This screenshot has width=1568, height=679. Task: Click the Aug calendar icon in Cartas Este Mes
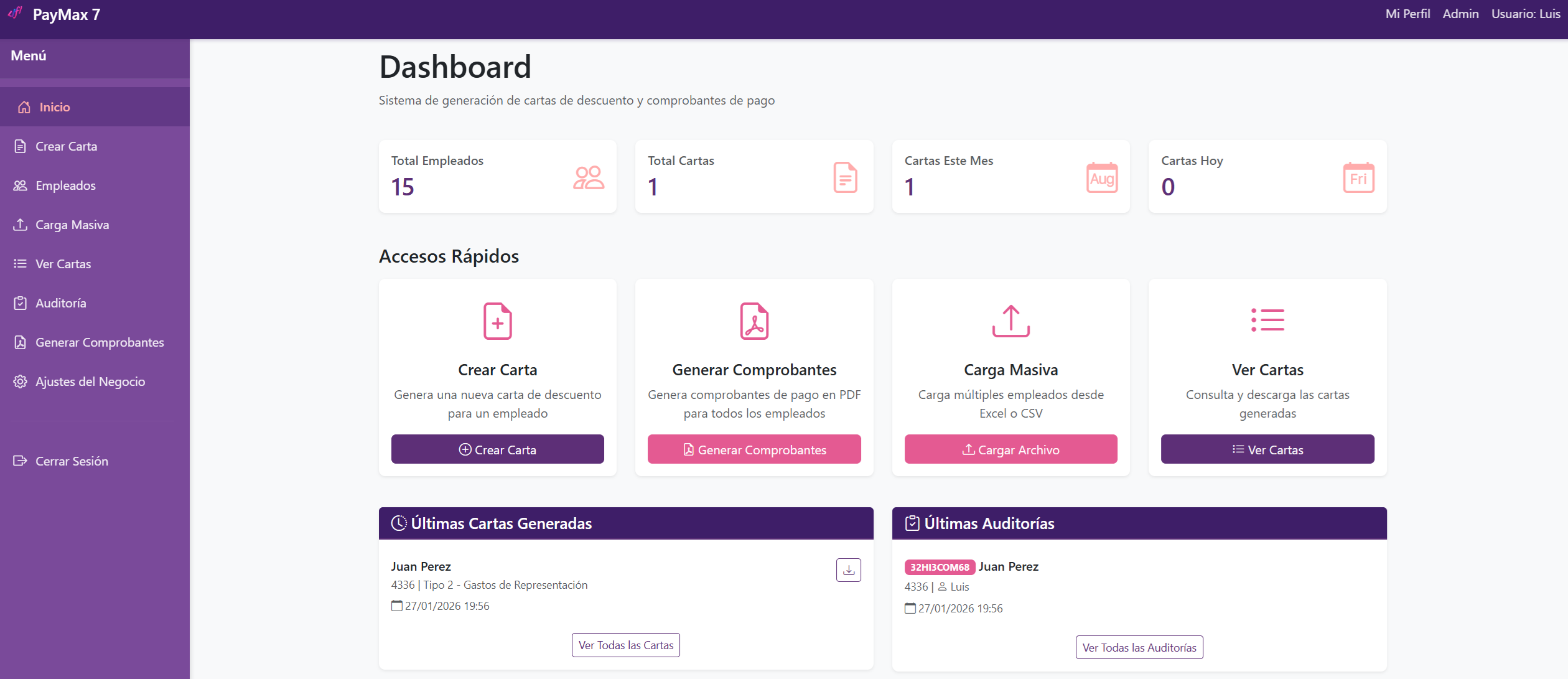(x=1101, y=178)
